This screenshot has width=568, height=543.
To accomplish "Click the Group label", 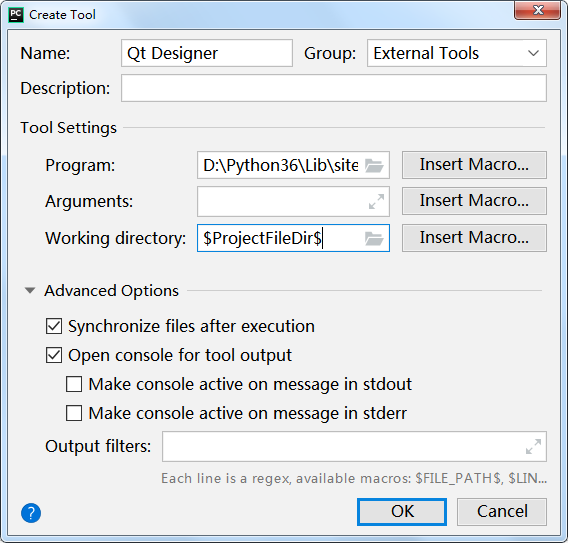I will tap(330, 54).
